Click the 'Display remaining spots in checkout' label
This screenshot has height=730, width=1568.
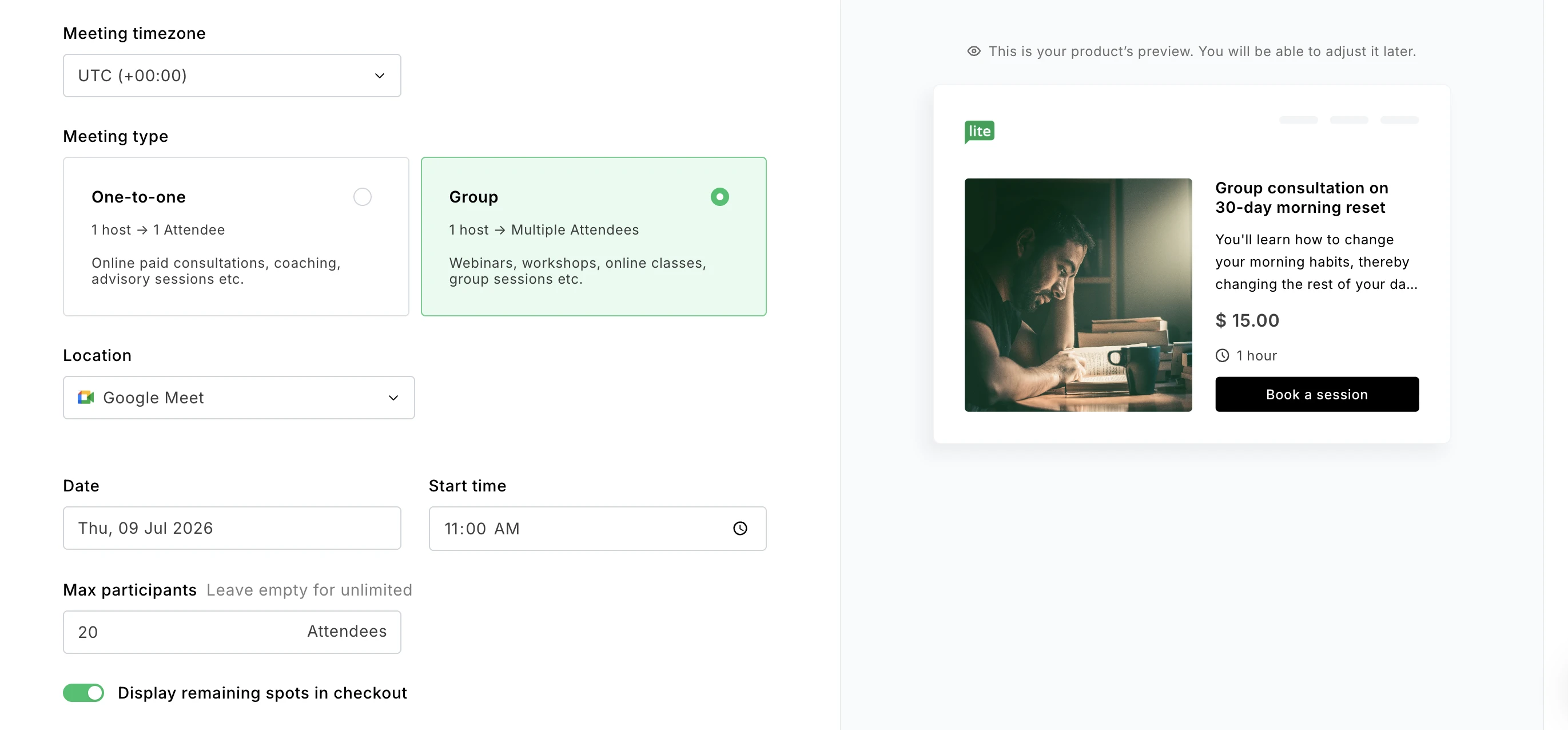click(x=262, y=693)
